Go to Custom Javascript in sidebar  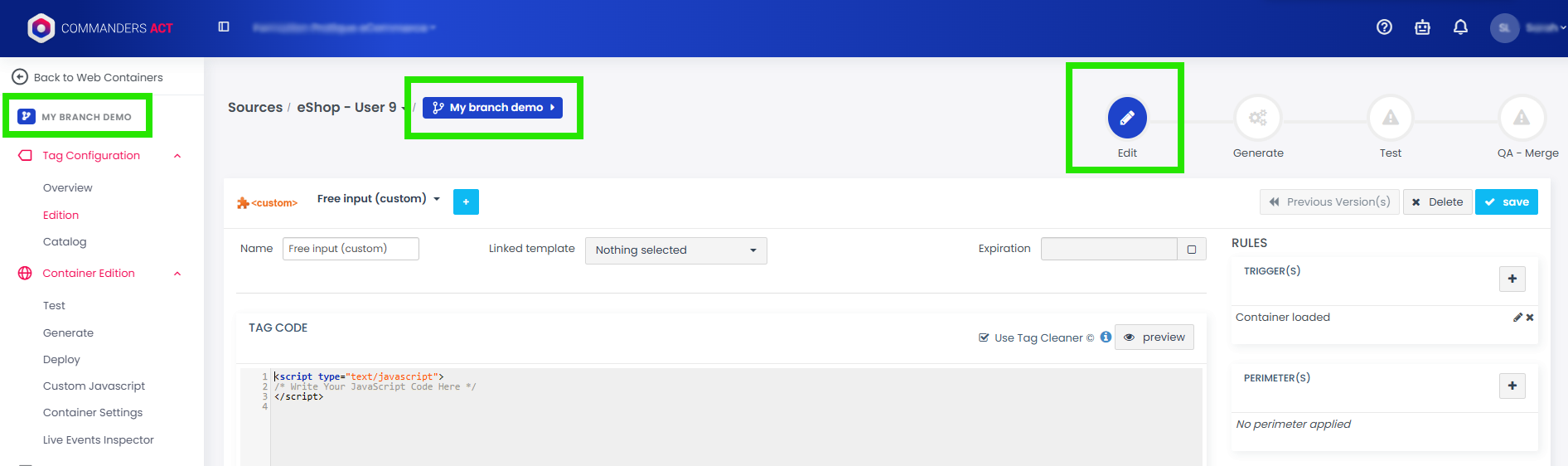pyautogui.click(x=94, y=386)
